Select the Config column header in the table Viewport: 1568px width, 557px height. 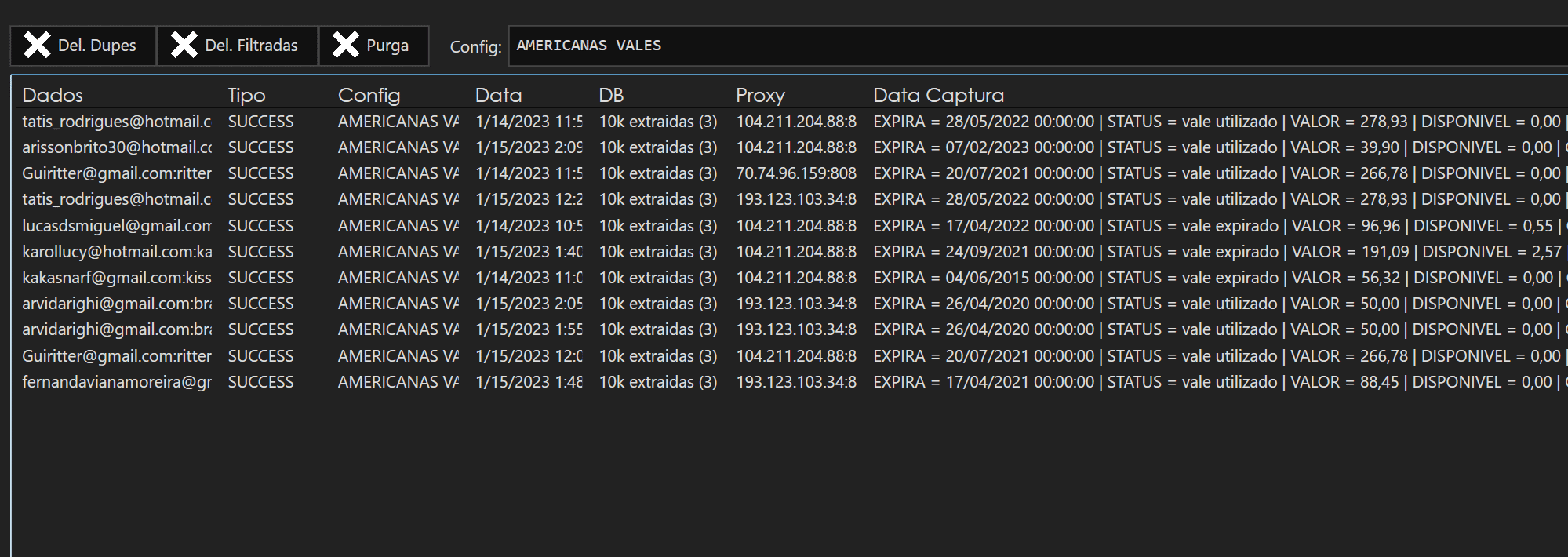tap(369, 95)
